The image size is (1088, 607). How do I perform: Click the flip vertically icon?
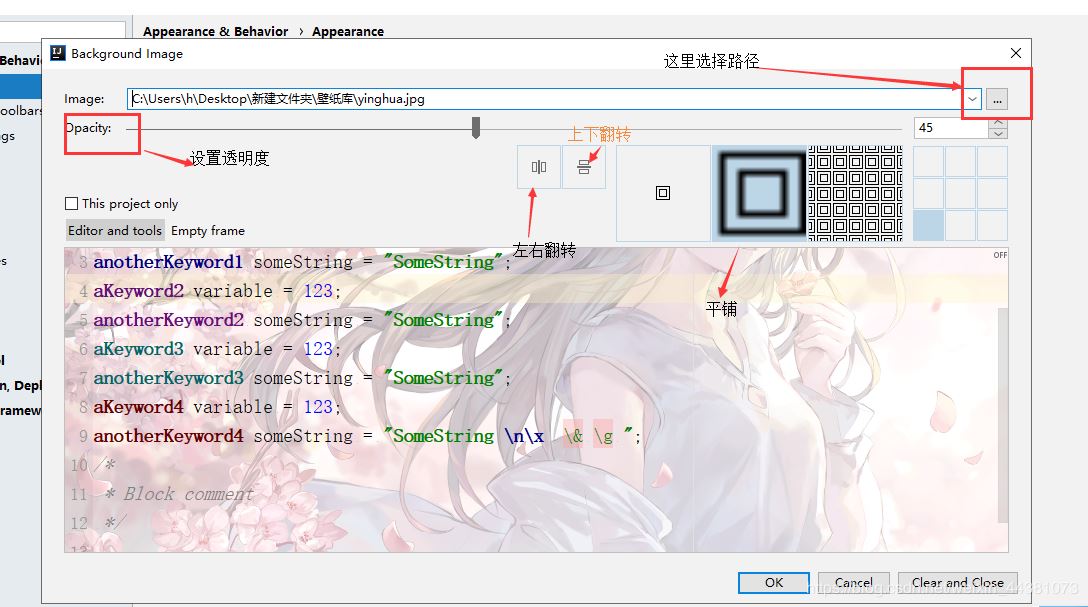point(585,167)
